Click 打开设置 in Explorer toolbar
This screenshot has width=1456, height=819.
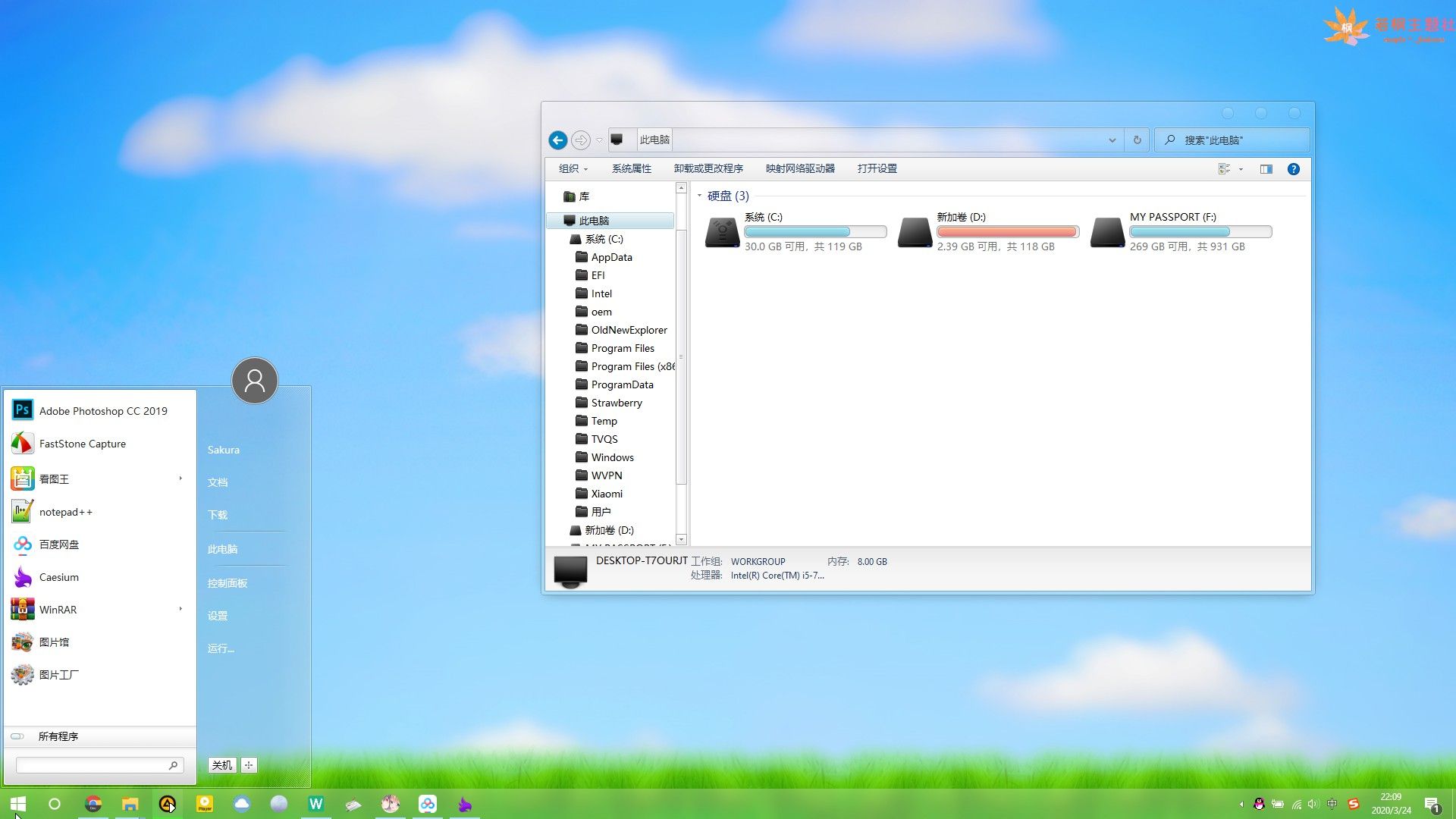[877, 169]
